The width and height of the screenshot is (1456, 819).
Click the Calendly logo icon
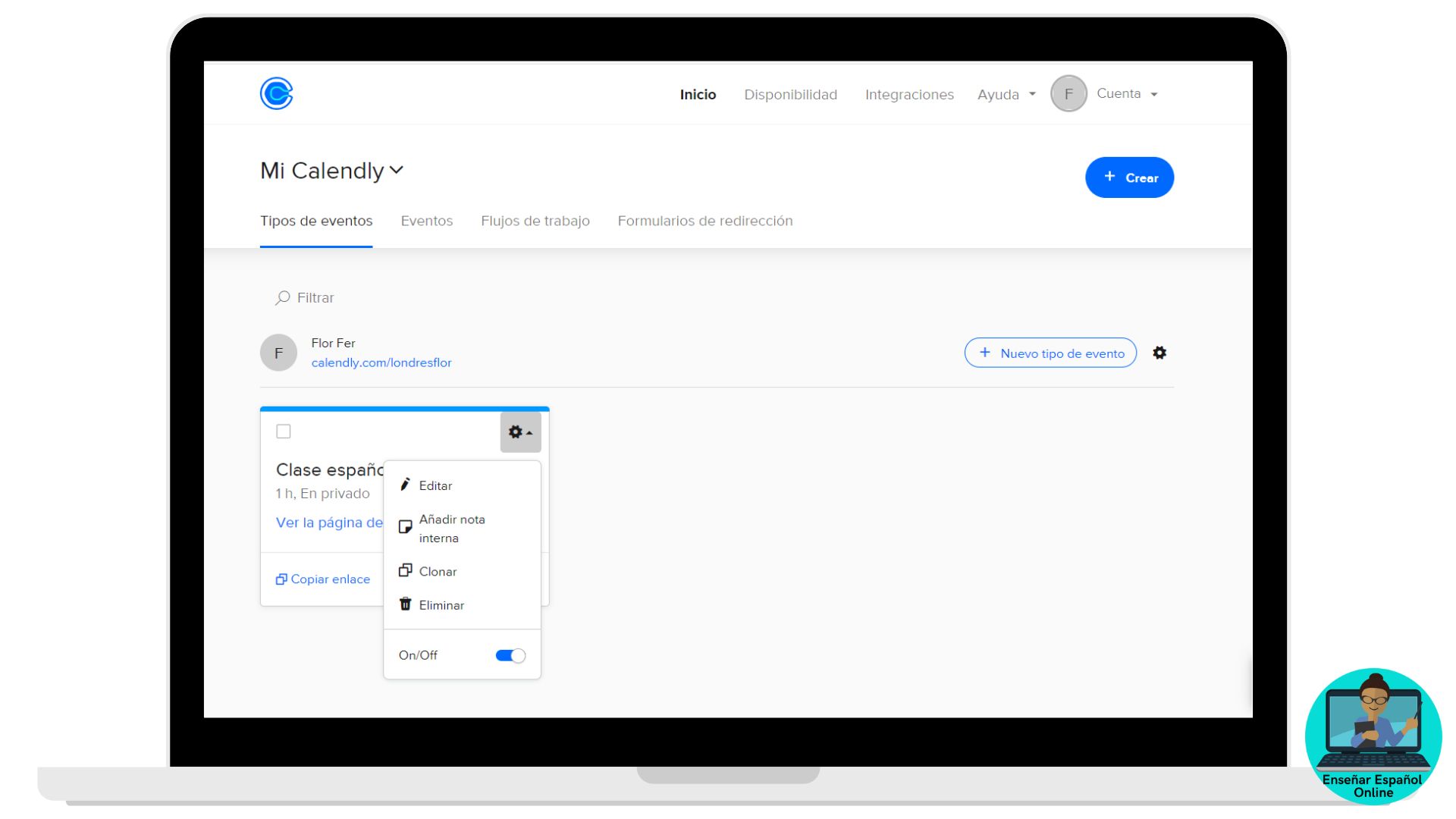[x=276, y=94]
